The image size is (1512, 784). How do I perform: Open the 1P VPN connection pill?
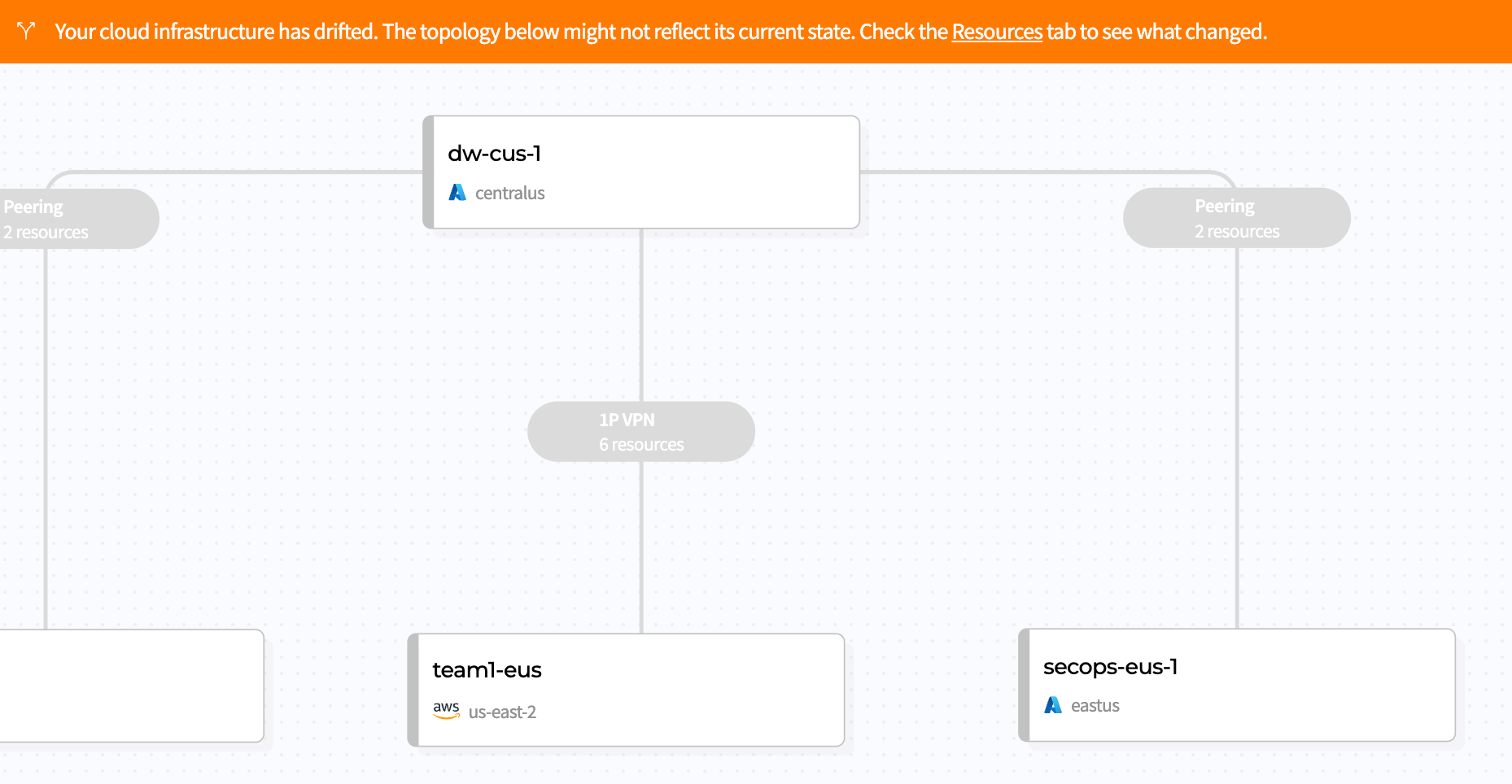(x=641, y=432)
